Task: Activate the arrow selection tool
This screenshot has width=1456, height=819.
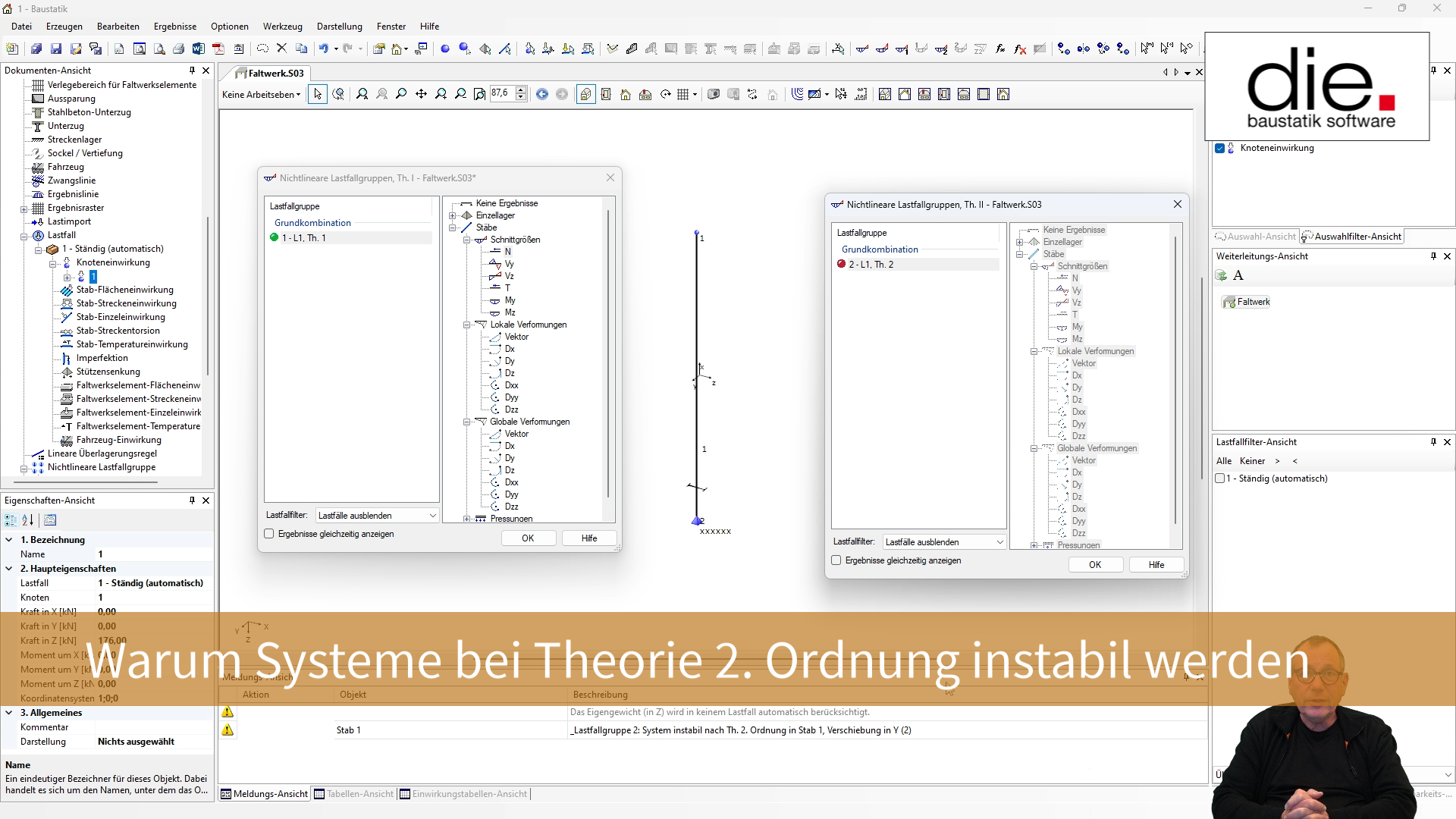Action: tap(318, 94)
